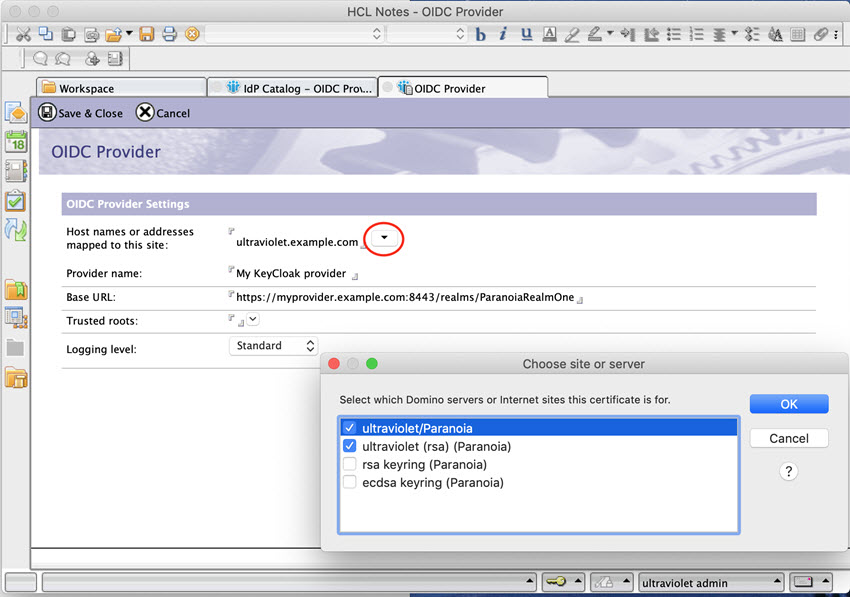Click the numbered list icon

coord(697,34)
